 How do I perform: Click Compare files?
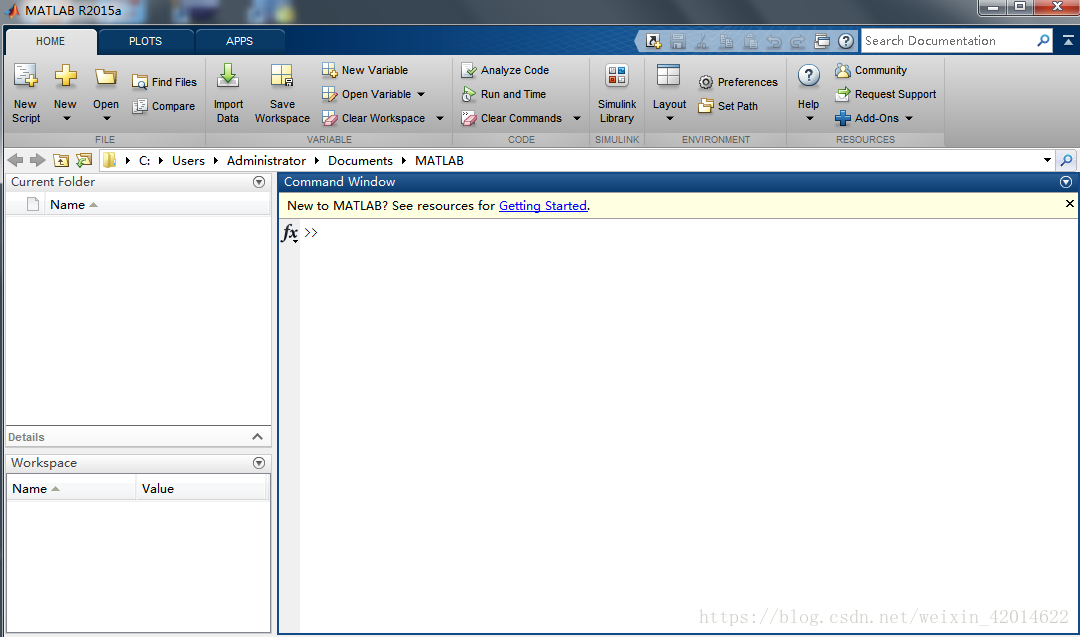tap(164, 106)
